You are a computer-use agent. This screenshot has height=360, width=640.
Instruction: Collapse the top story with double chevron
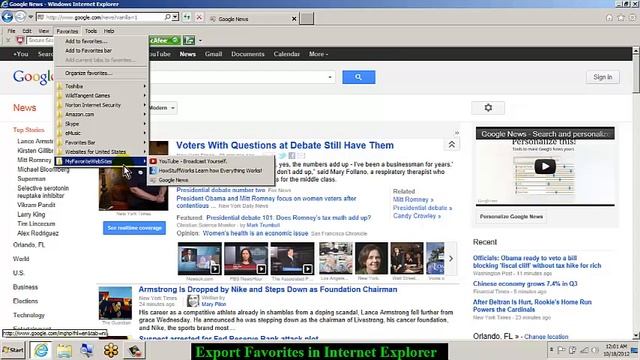pos(451,144)
